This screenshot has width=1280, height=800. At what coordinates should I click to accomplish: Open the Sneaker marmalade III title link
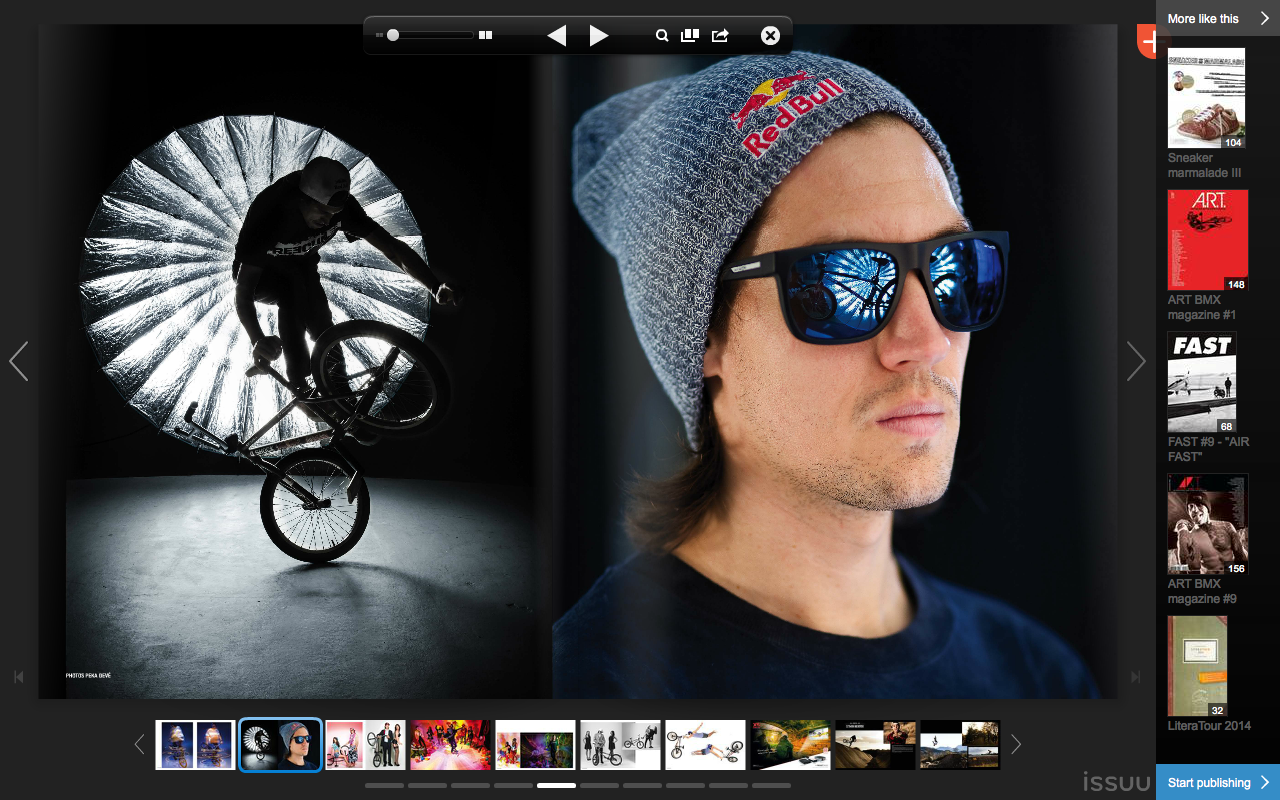pyautogui.click(x=1205, y=165)
